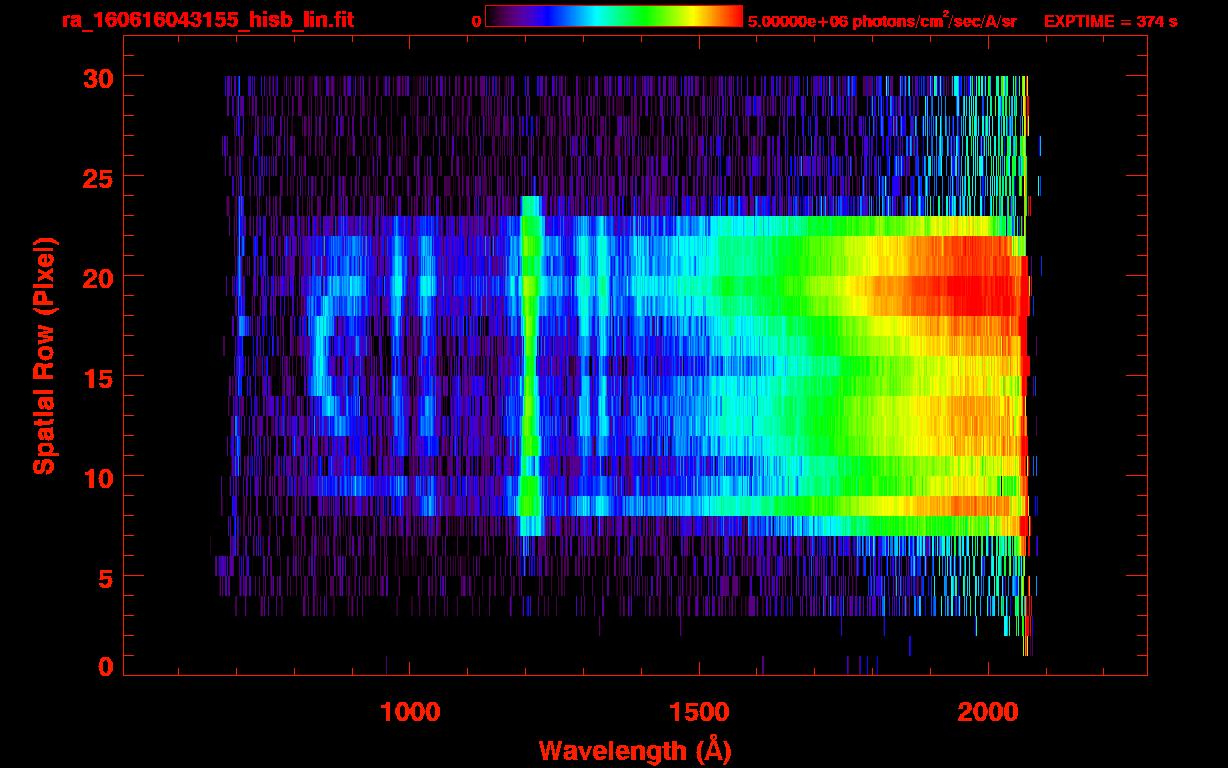
Task: Click the EXPTIME = 374 s text
Action: point(1110,21)
